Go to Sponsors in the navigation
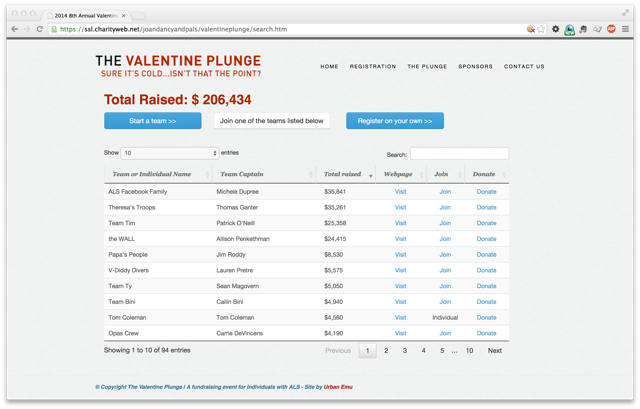 pyautogui.click(x=475, y=67)
